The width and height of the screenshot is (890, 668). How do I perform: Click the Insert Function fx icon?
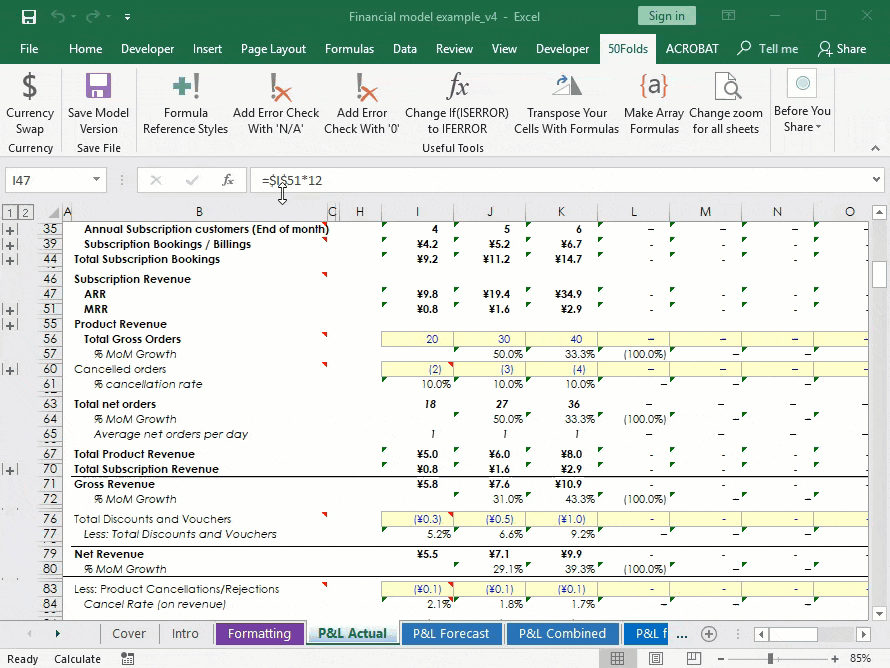pyautogui.click(x=228, y=180)
